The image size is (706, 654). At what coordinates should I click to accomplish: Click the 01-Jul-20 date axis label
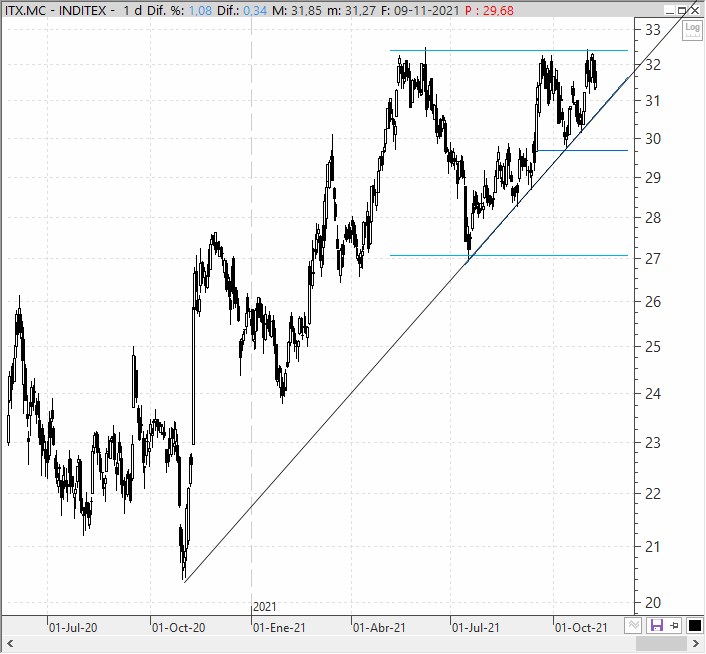pyautogui.click(x=72, y=627)
